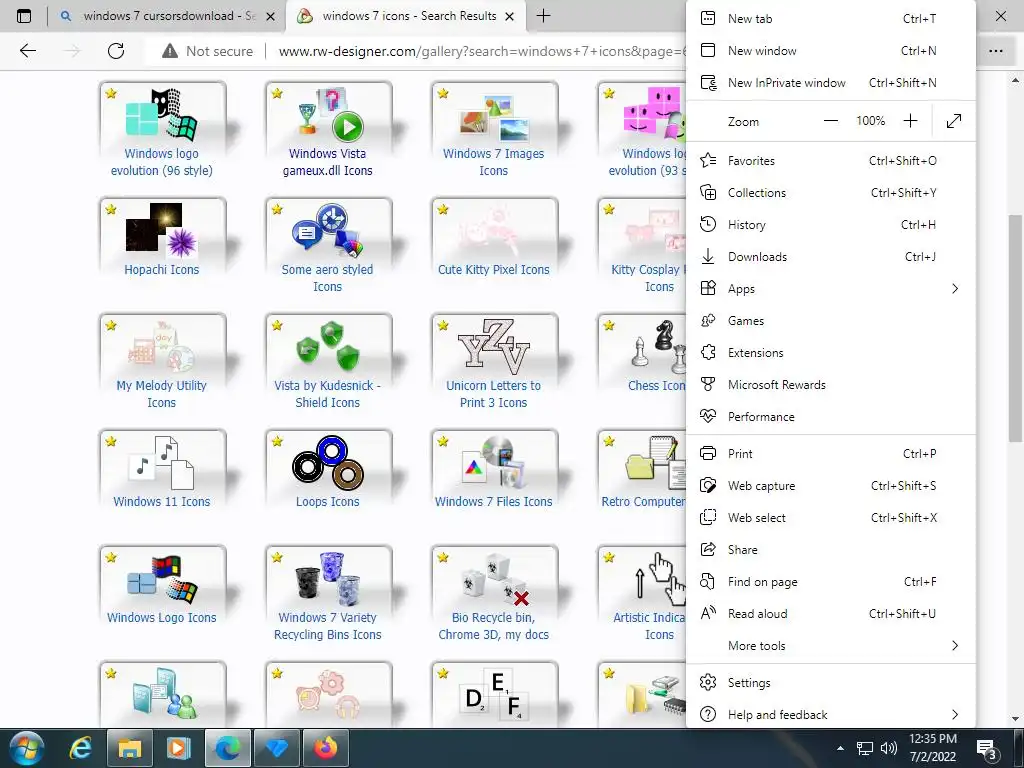Open Downloads menu item
The width and height of the screenshot is (1024, 768).
[831, 257]
